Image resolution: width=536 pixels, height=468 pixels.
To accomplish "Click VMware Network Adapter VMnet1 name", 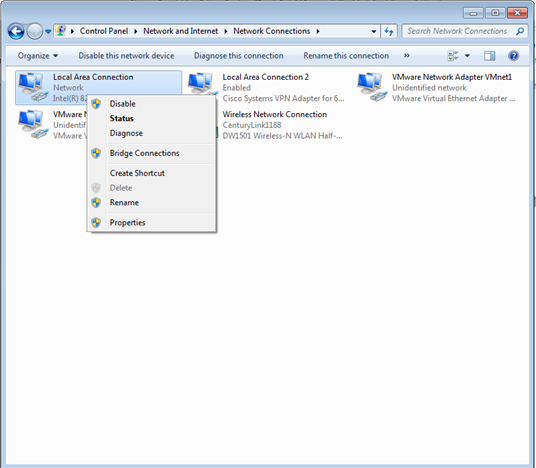I will pyautogui.click(x=452, y=77).
